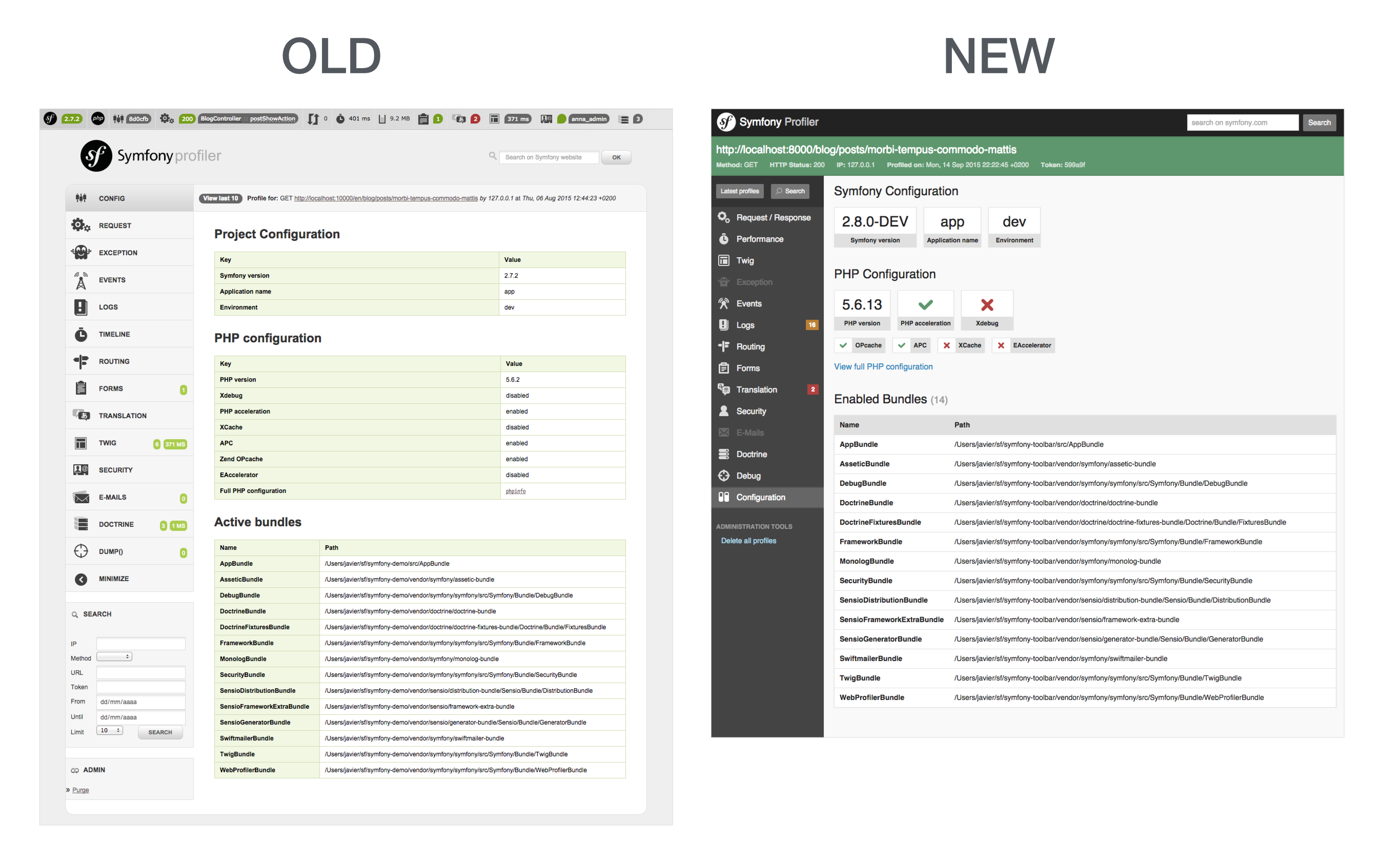Click the E-Mails envelope icon in old sidebar
The image size is (1384, 868).
click(81, 497)
